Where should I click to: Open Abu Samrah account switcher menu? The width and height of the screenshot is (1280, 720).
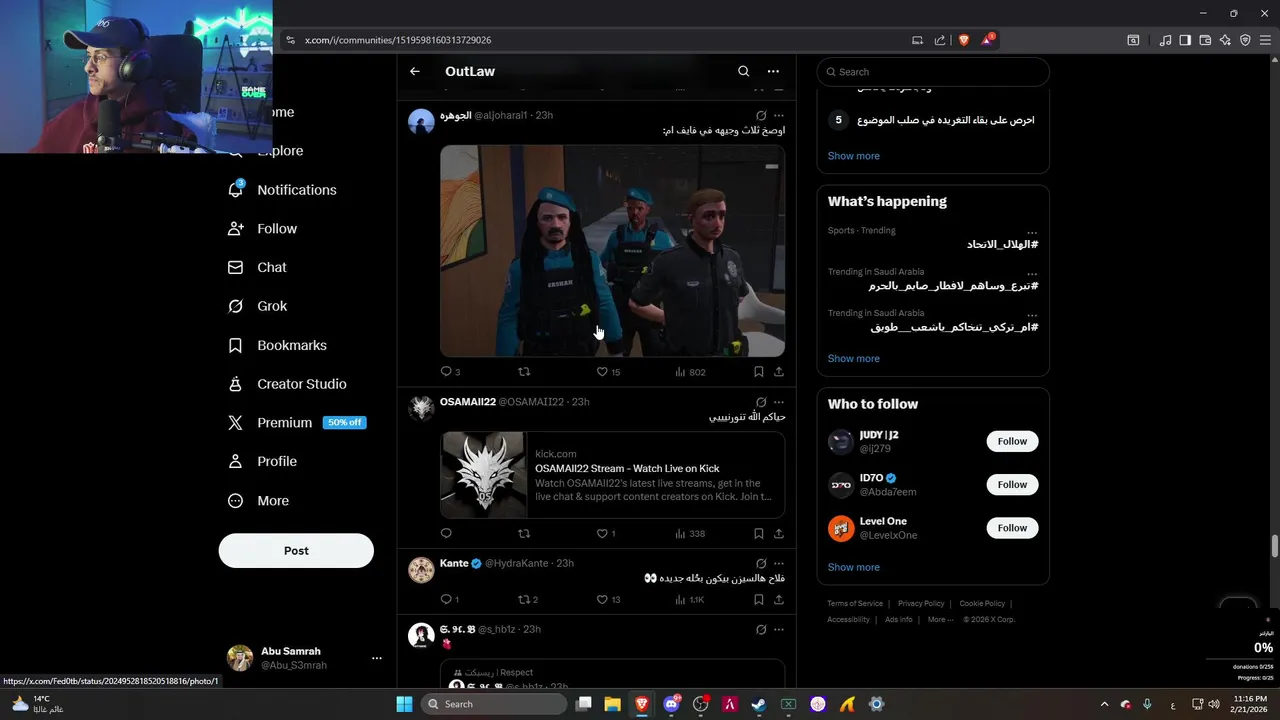point(377,658)
